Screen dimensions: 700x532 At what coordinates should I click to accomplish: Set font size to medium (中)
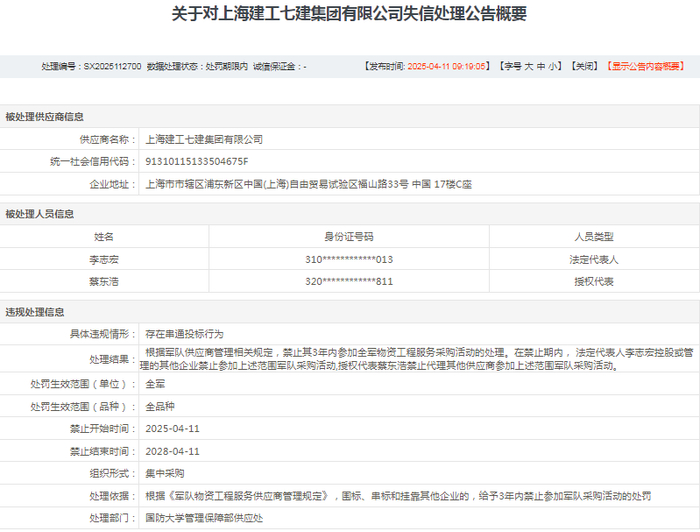click(x=541, y=66)
